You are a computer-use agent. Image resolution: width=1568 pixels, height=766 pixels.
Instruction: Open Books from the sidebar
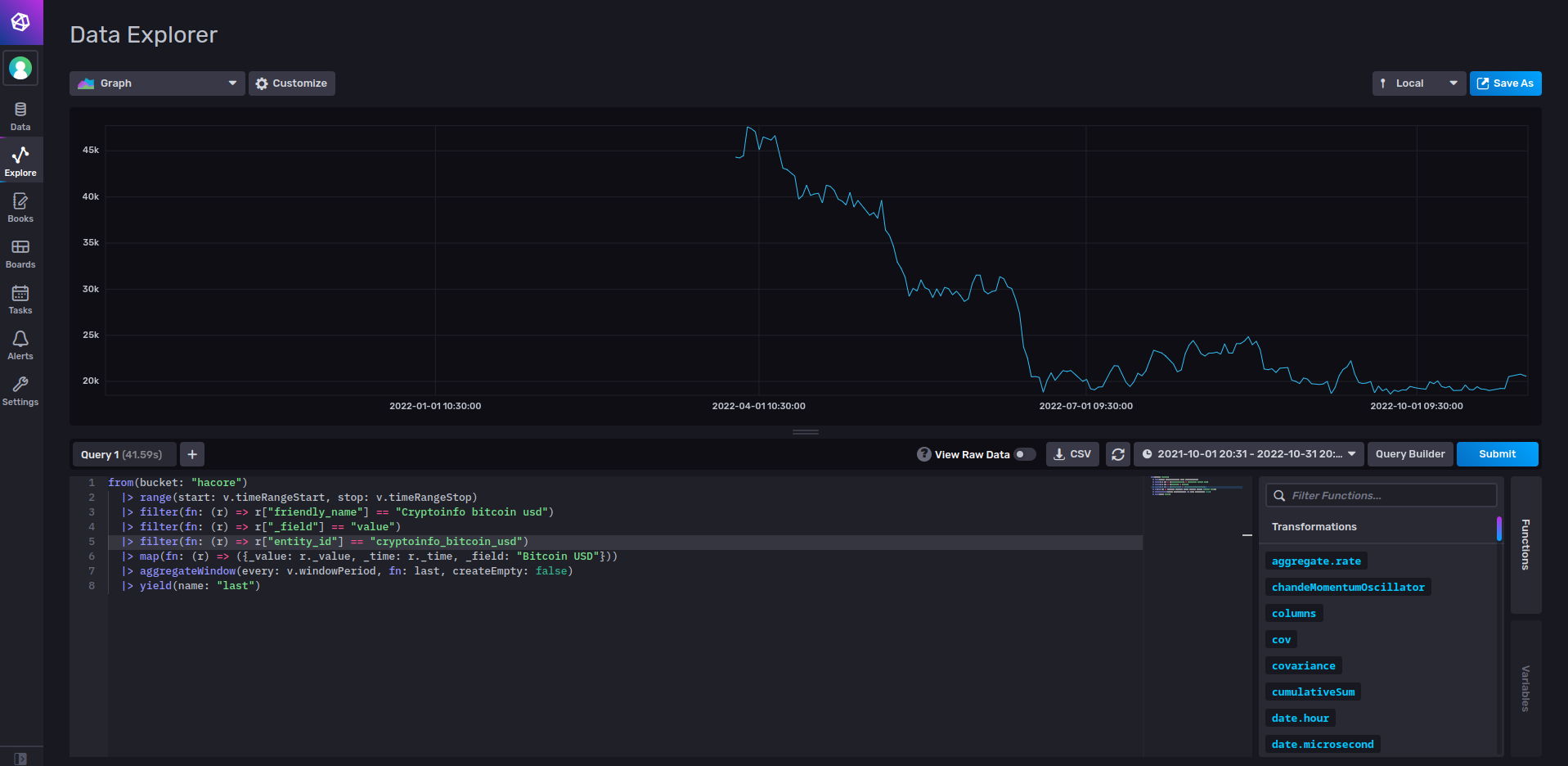[20, 207]
